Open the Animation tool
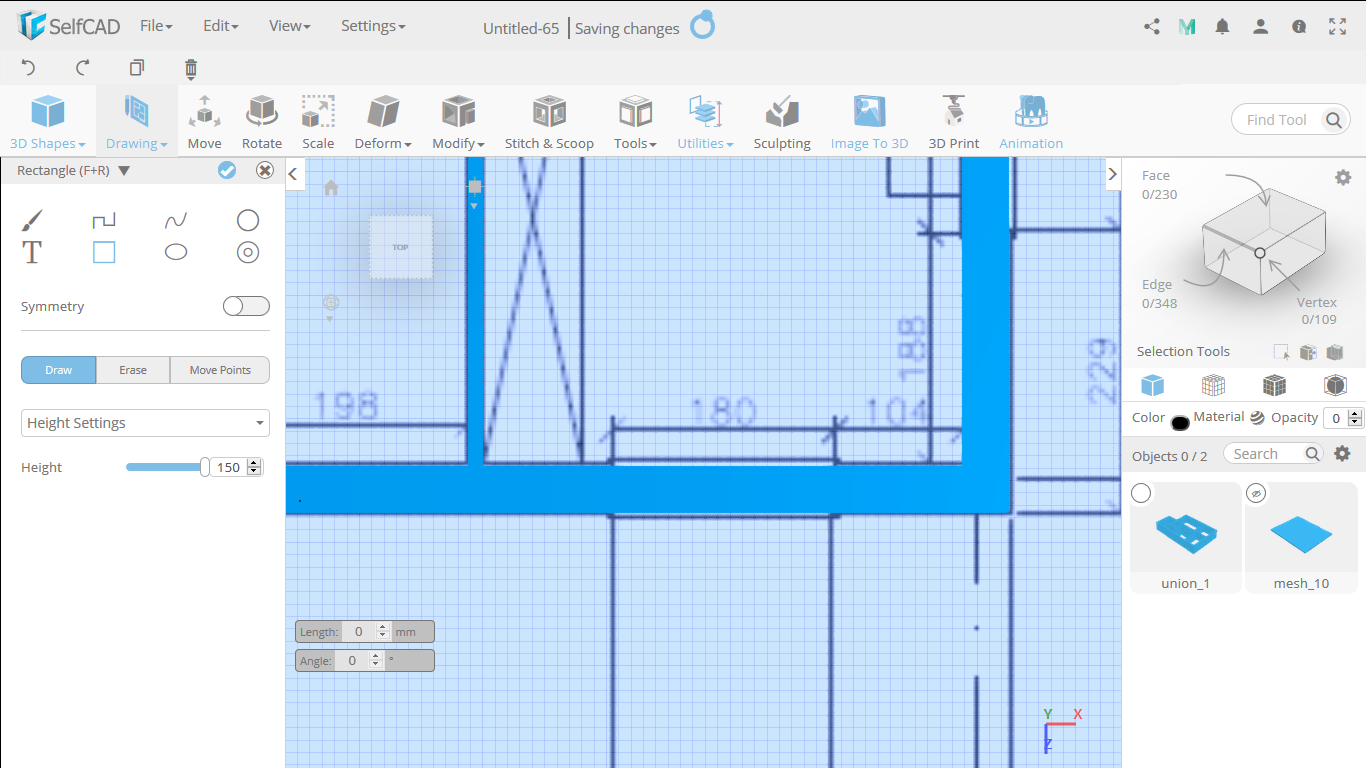This screenshot has width=1366, height=768. coord(1031,122)
